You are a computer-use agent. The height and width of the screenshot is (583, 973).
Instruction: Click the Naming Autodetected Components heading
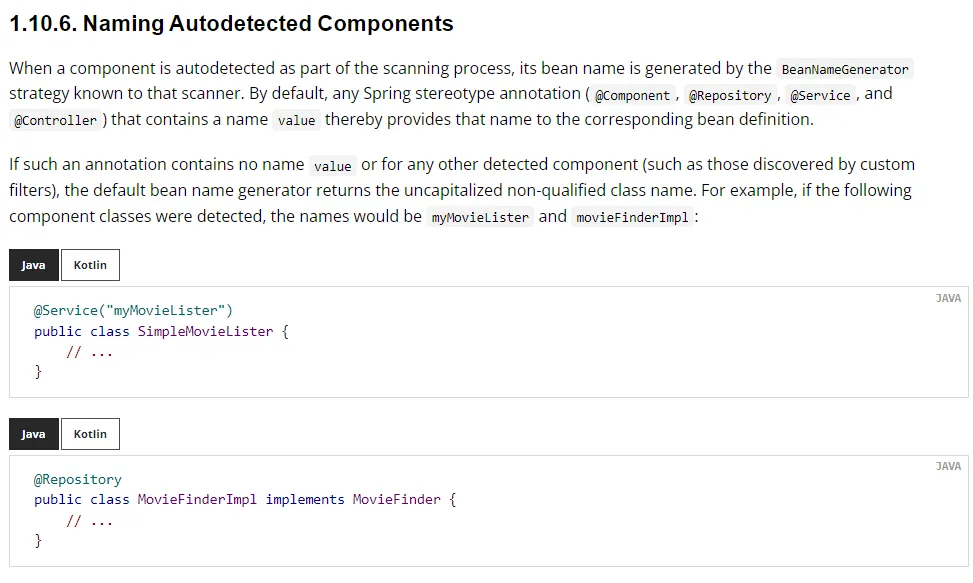click(x=231, y=24)
